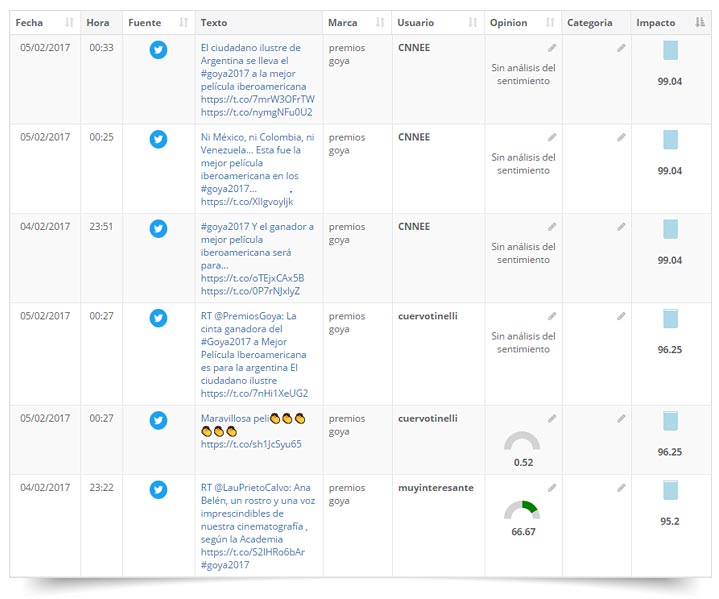Click impact bar for the 00:25 tweet
The width and height of the screenshot is (719, 599).
tap(670, 140)
